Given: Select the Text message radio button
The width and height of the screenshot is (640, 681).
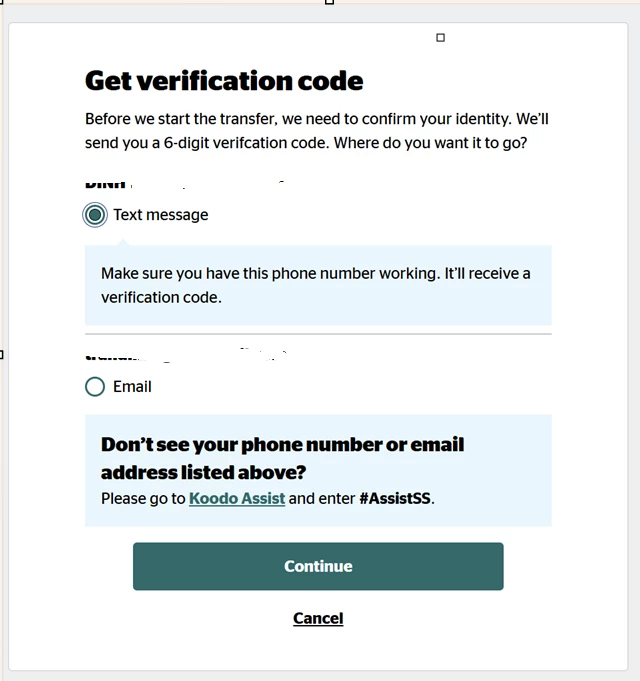Looking at the screenshot, I should [x=95, y=215].
